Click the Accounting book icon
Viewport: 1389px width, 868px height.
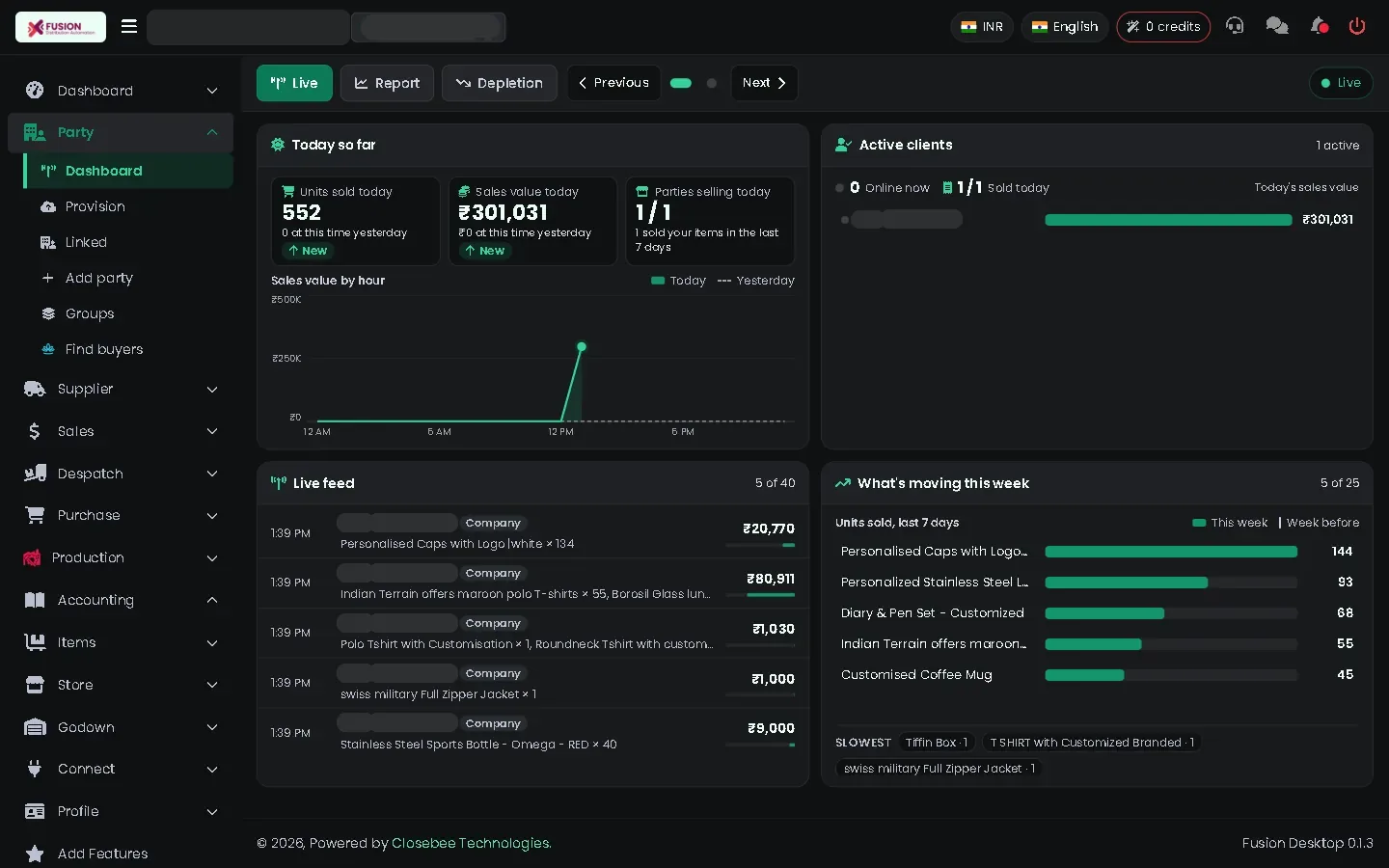point(35,600)
